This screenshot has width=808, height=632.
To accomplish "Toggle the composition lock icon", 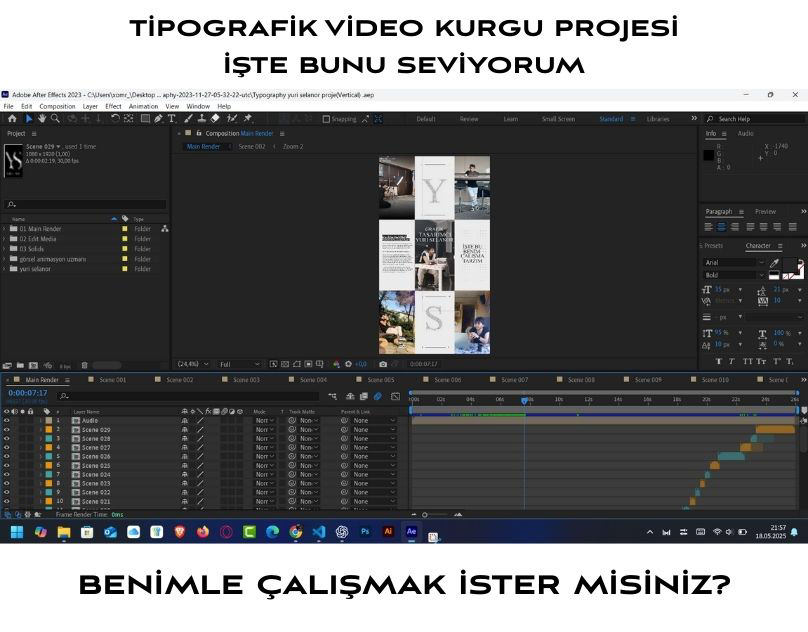I will [199, 133].
